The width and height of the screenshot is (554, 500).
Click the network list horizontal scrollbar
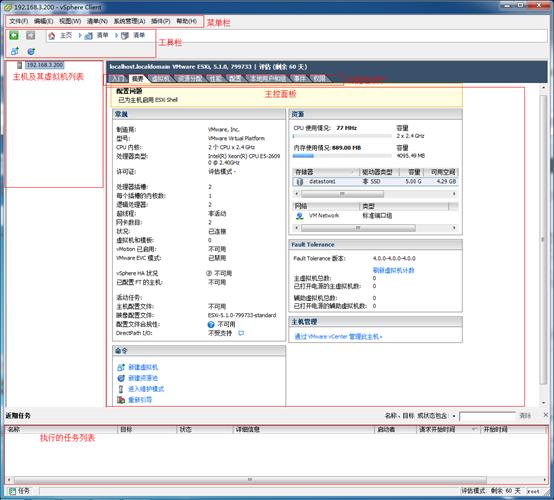tap(358, 228)
